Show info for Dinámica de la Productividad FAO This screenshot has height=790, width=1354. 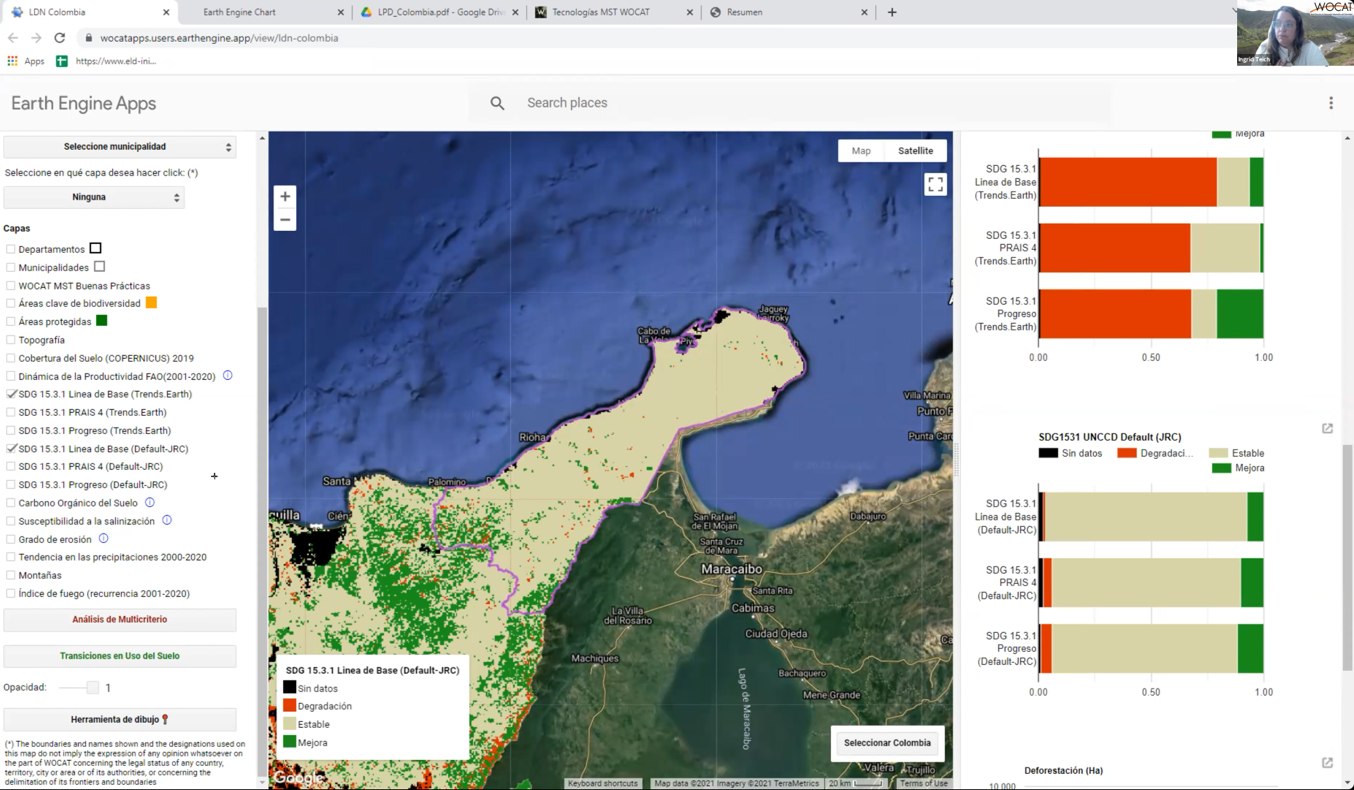tap(227, 376)
